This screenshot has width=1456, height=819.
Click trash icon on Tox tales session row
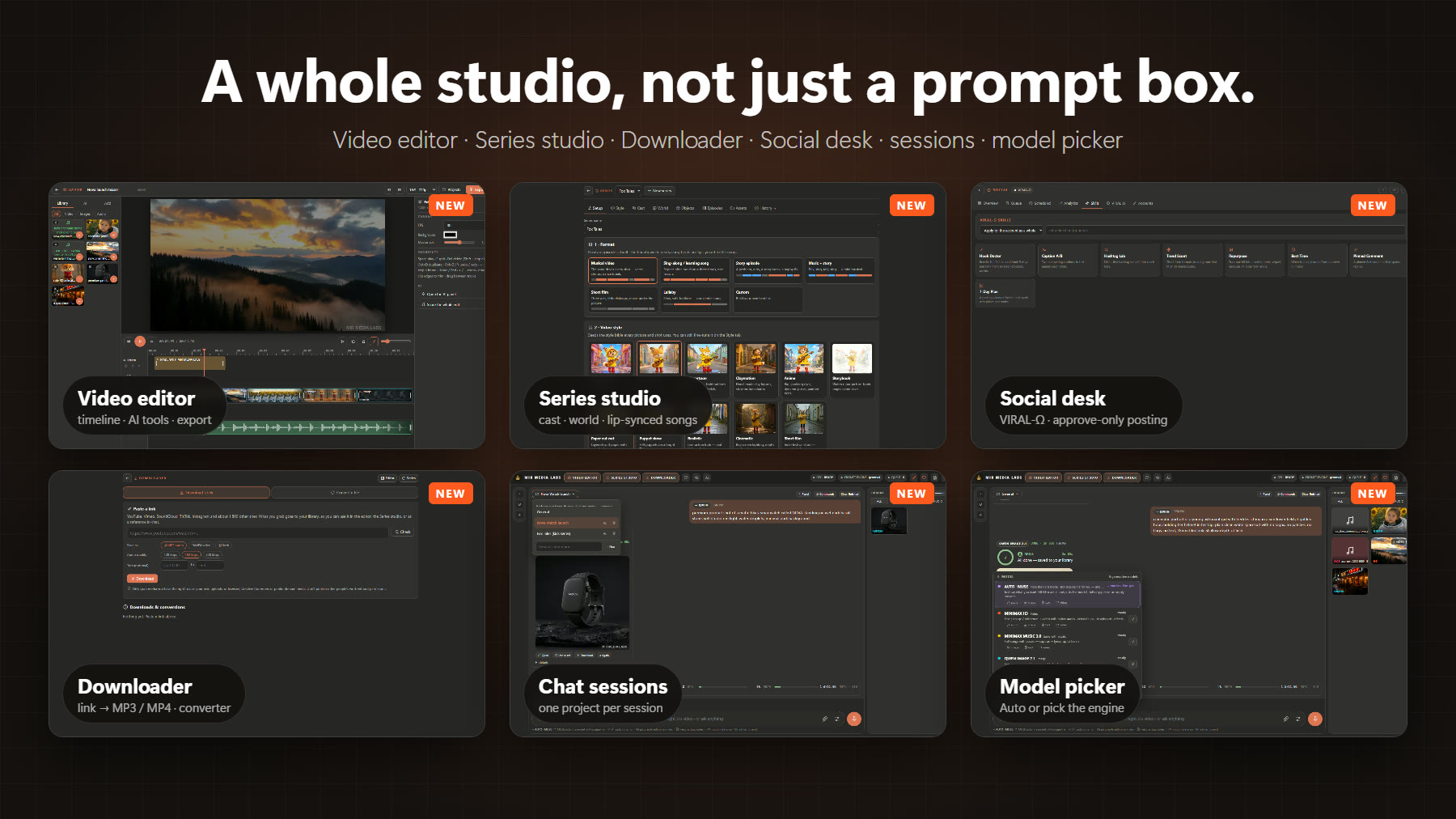click(614, 533)
